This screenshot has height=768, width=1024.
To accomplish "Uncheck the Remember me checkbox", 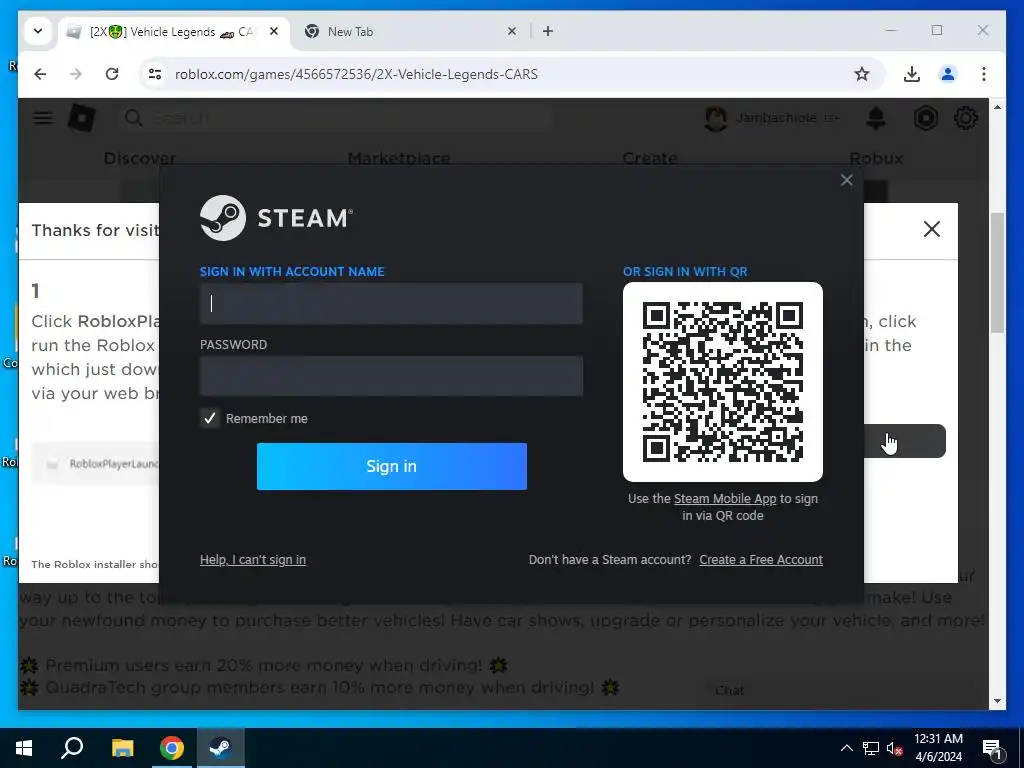I will (x=210, y=419).
